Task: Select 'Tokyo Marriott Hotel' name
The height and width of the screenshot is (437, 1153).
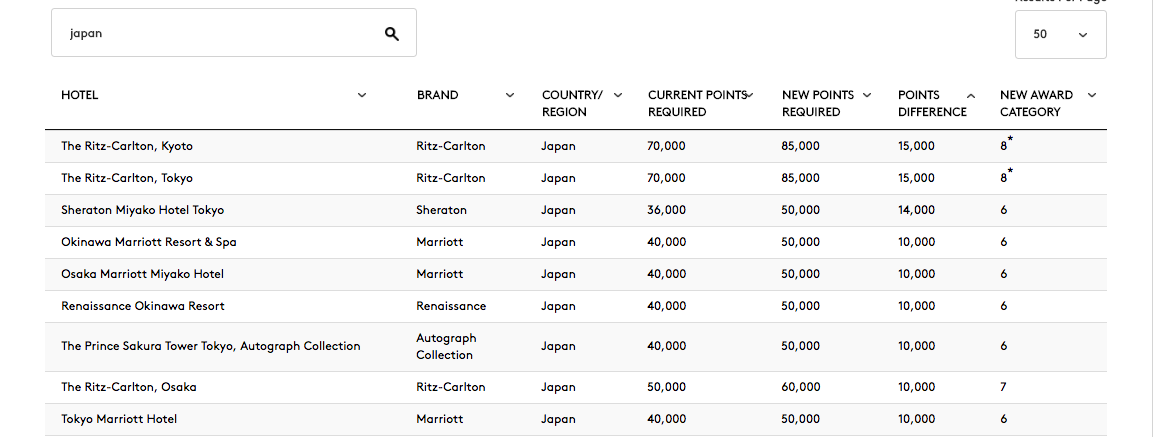Action: click(x=119, y=419)
